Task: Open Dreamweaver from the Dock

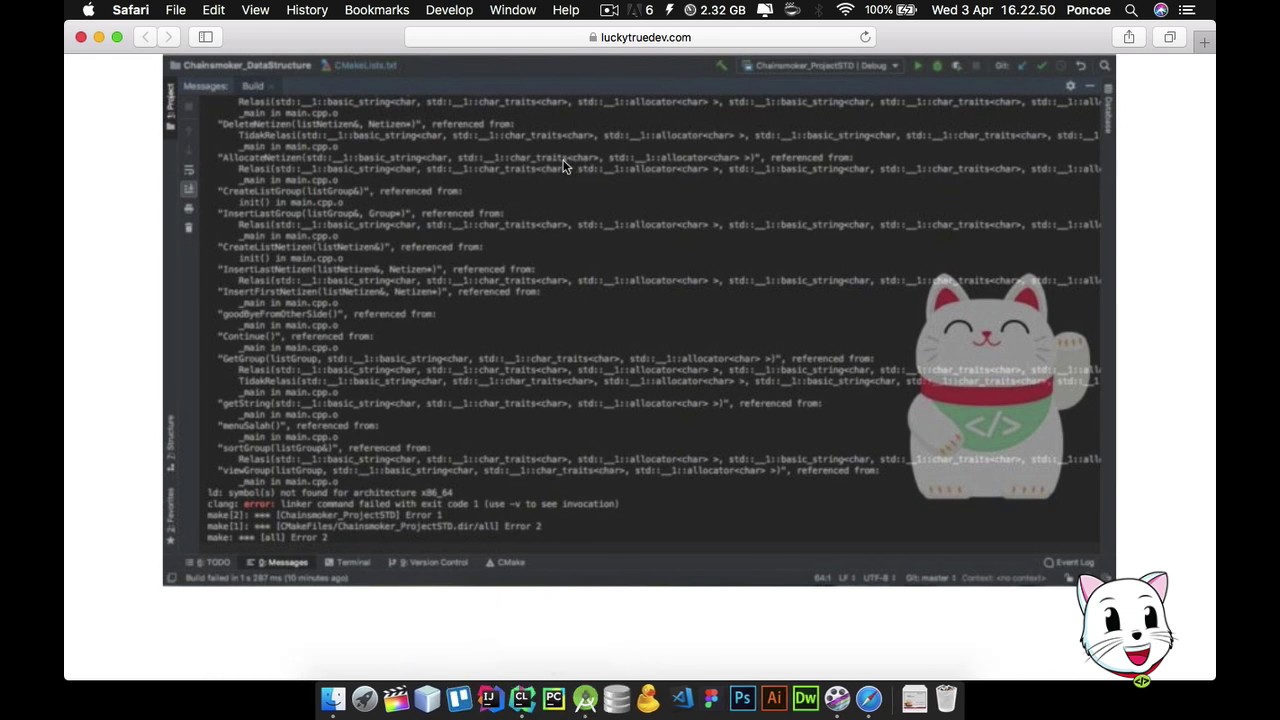Action: [805, 698]
